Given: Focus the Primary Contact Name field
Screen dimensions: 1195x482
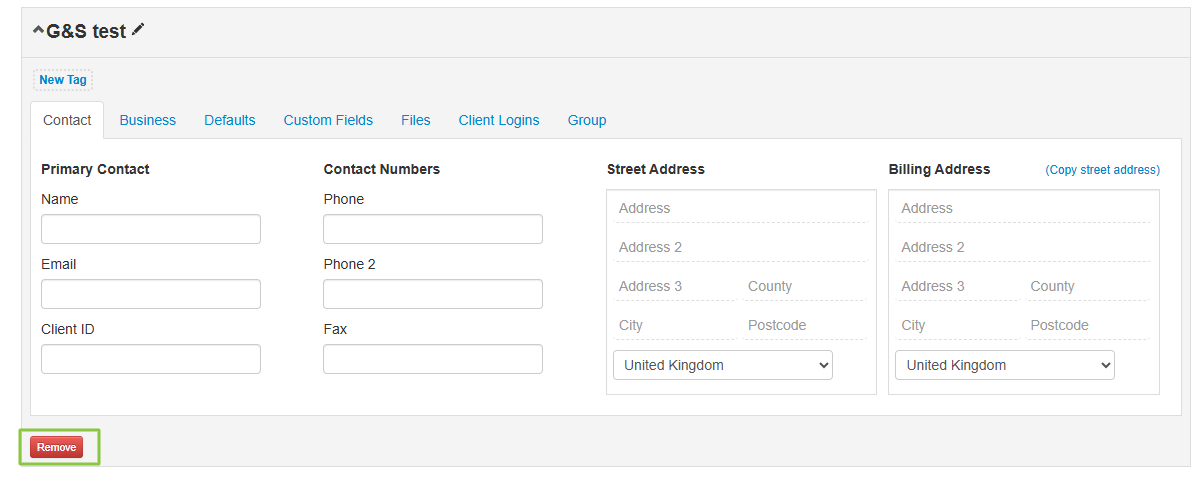Looking at the screenshot, I should (151, 229).
